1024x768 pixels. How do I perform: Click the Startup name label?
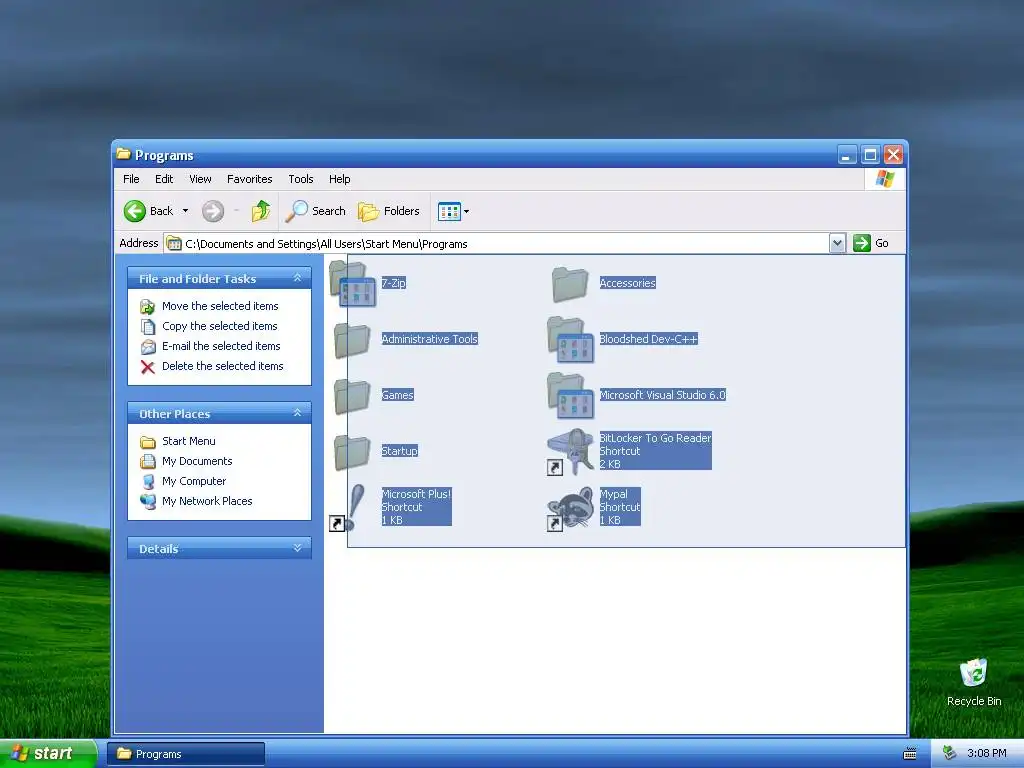coord(400,451)
